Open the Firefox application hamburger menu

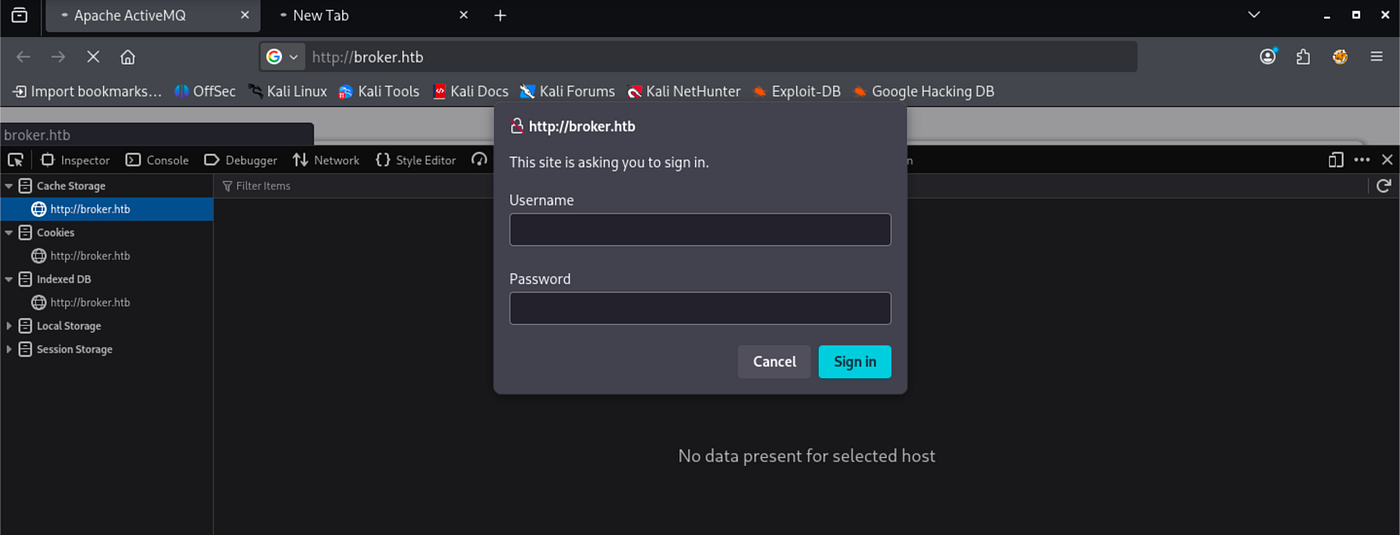pyautogui.click(x=1376, y=57)
